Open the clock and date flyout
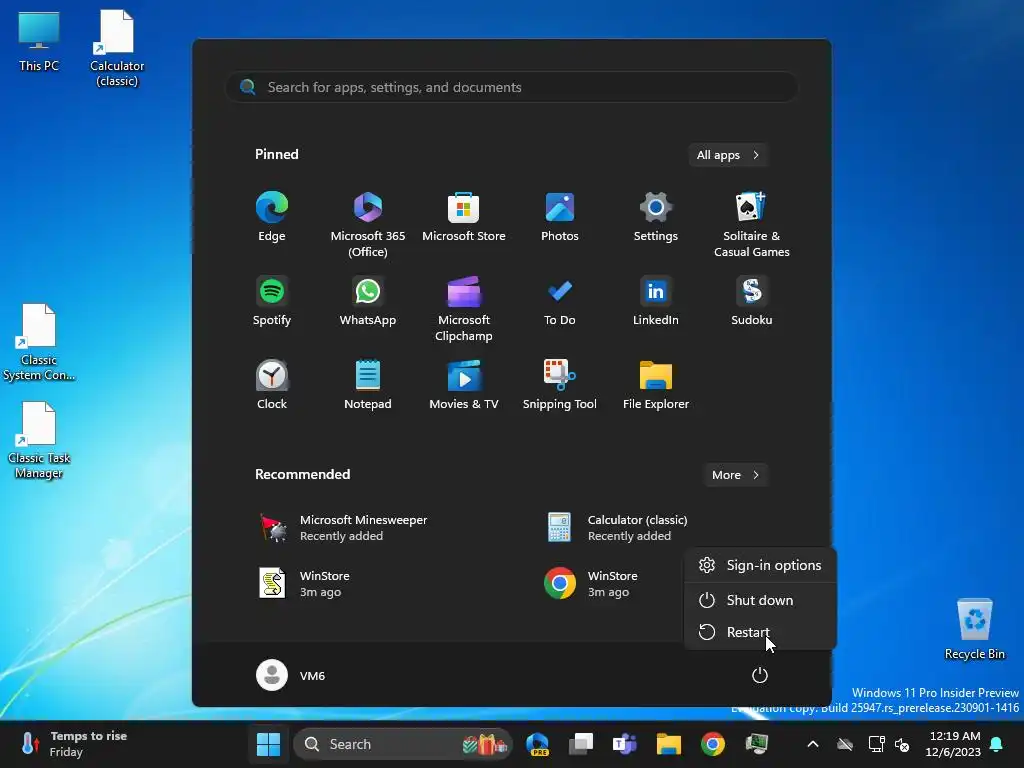Screen dimensions: 1024x768 (x=953, y=744)
